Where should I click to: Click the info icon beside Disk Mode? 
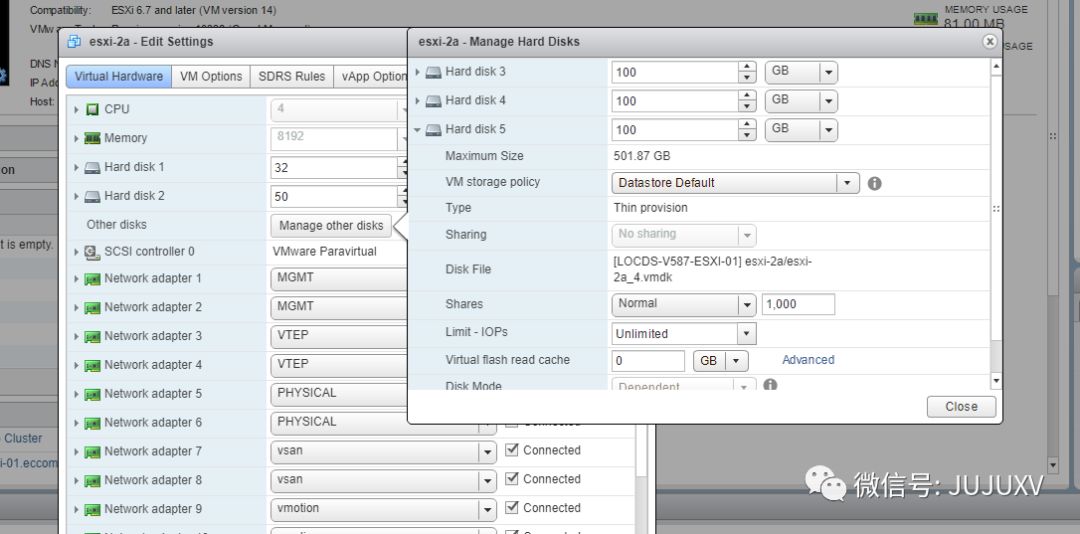[770, 384]
